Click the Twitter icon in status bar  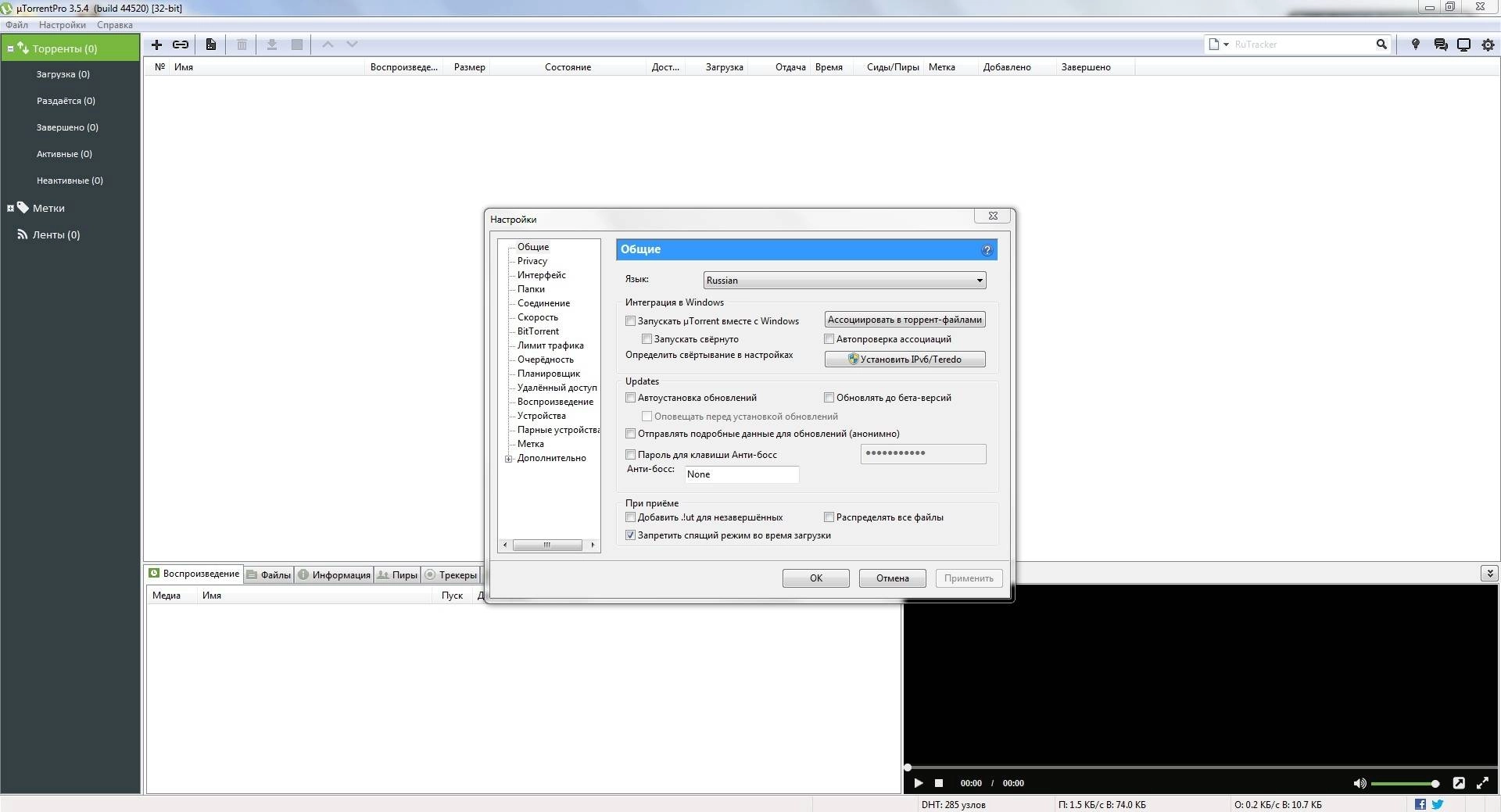1437,804
